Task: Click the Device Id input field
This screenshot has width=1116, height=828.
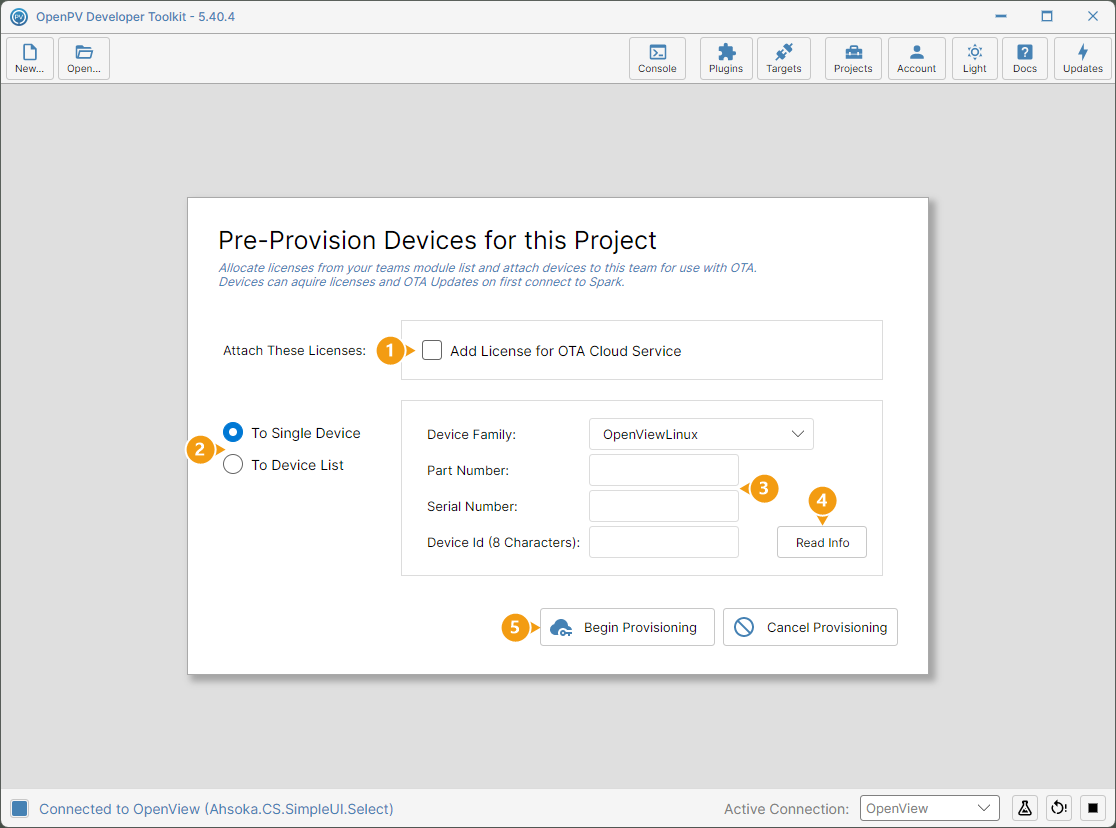Action: tap(663, 543)
